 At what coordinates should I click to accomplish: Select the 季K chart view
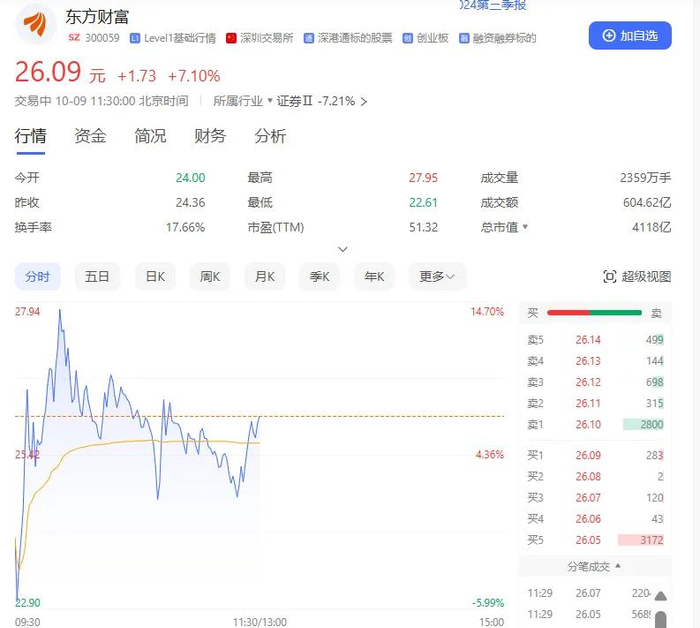pos(320,277)
